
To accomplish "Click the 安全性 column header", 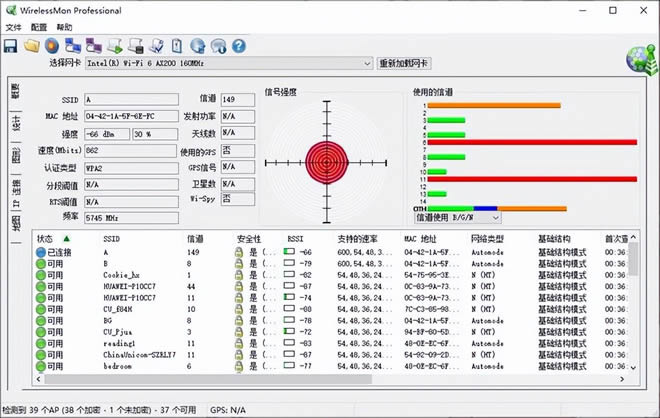I will 249,239.
